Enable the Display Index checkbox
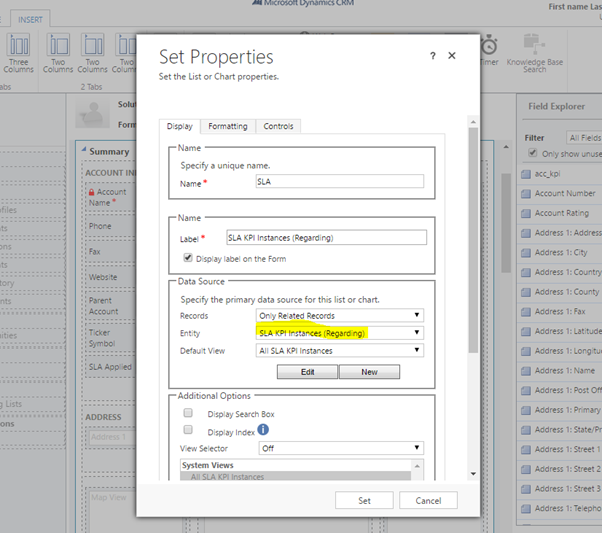Screen dimensions: 602x533 click(x=188, y=430)
